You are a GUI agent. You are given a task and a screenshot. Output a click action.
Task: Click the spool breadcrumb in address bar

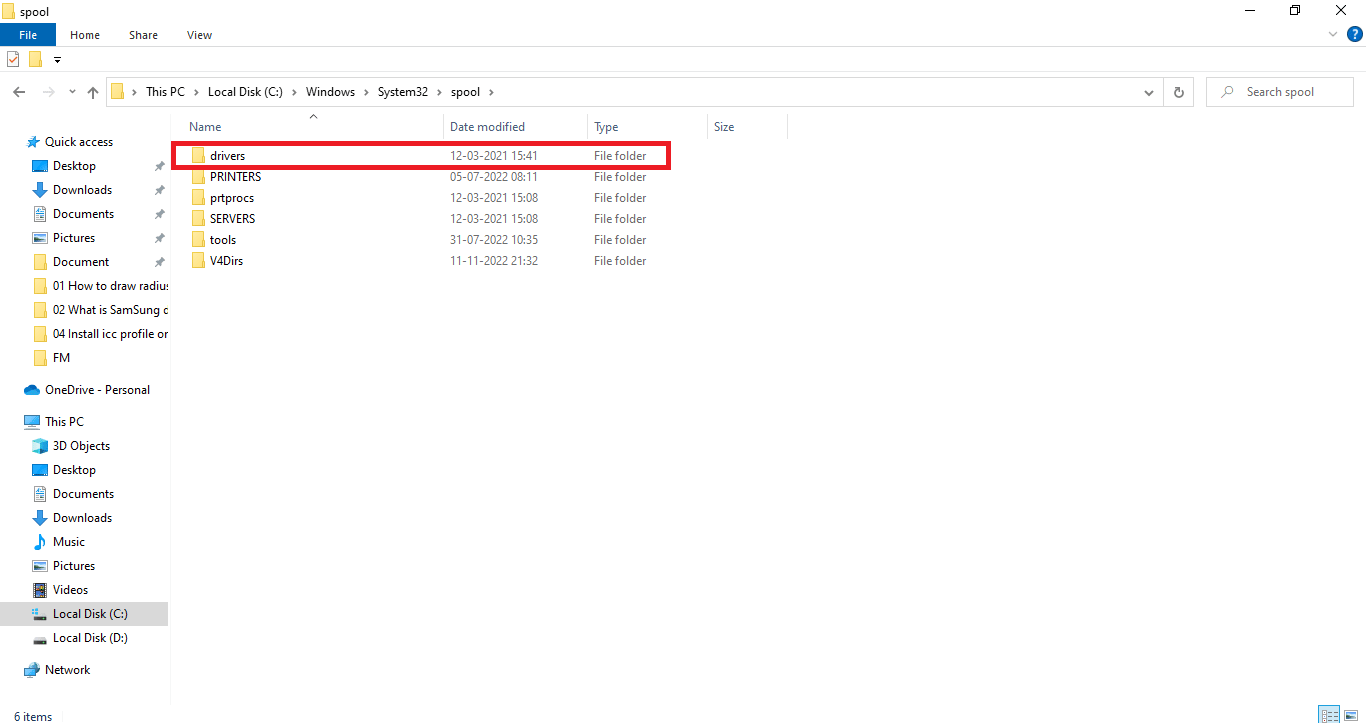[465, 92]
